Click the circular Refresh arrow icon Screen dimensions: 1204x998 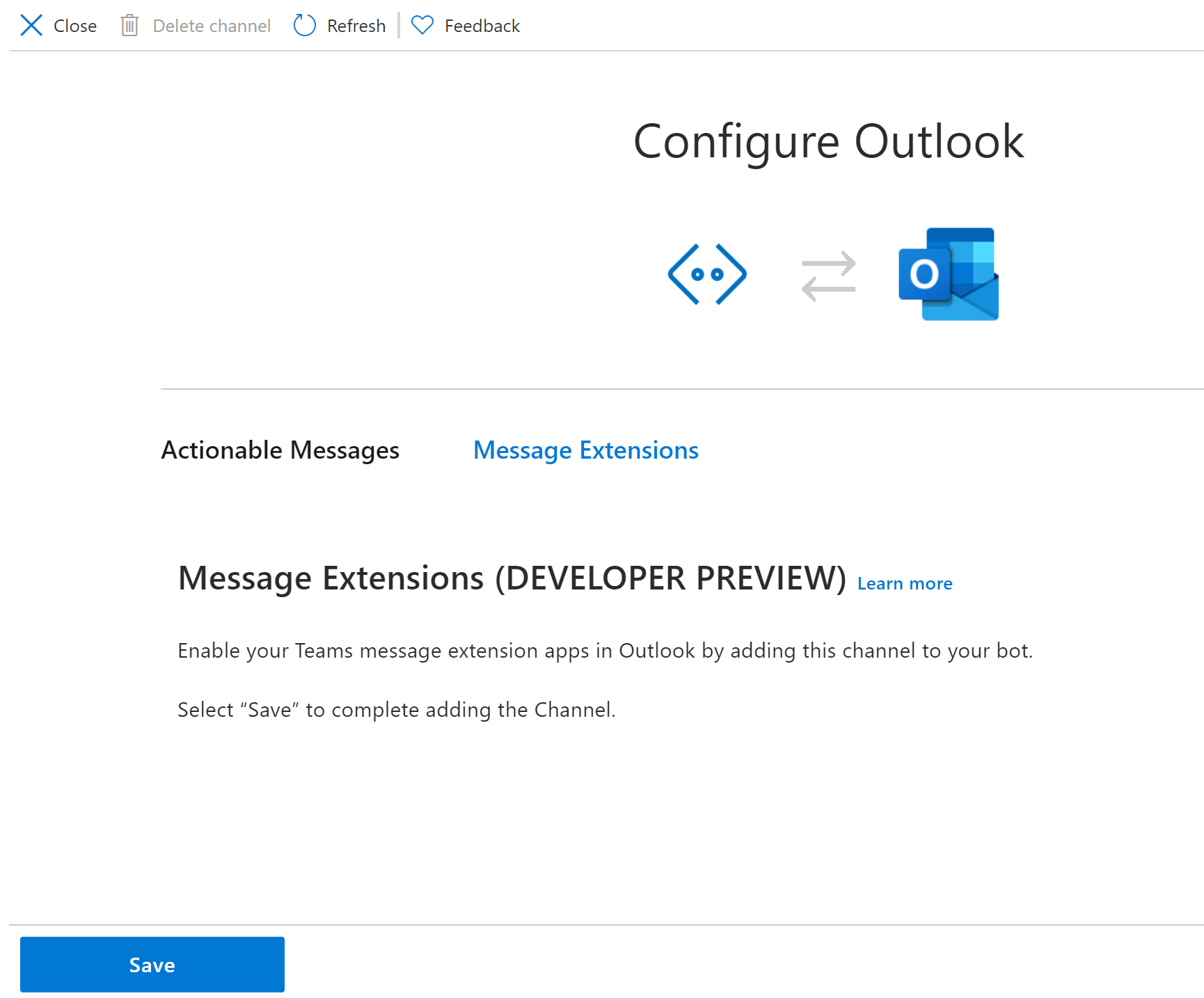tap(304, 25)
